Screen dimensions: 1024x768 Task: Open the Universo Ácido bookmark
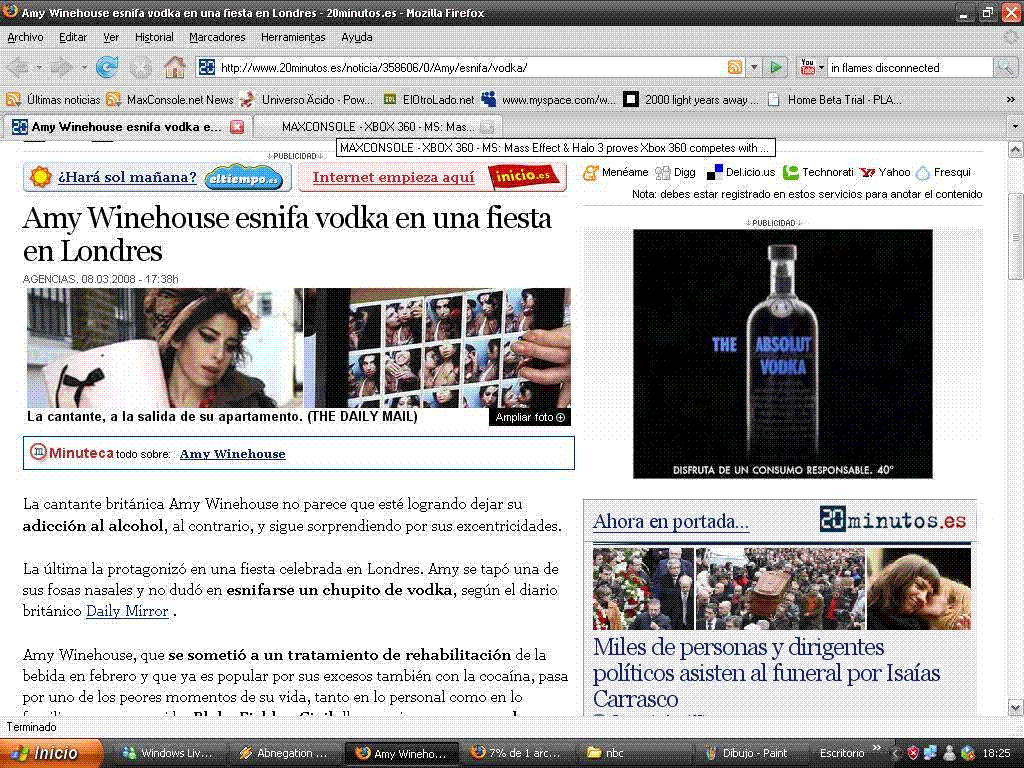pos(306,100)
